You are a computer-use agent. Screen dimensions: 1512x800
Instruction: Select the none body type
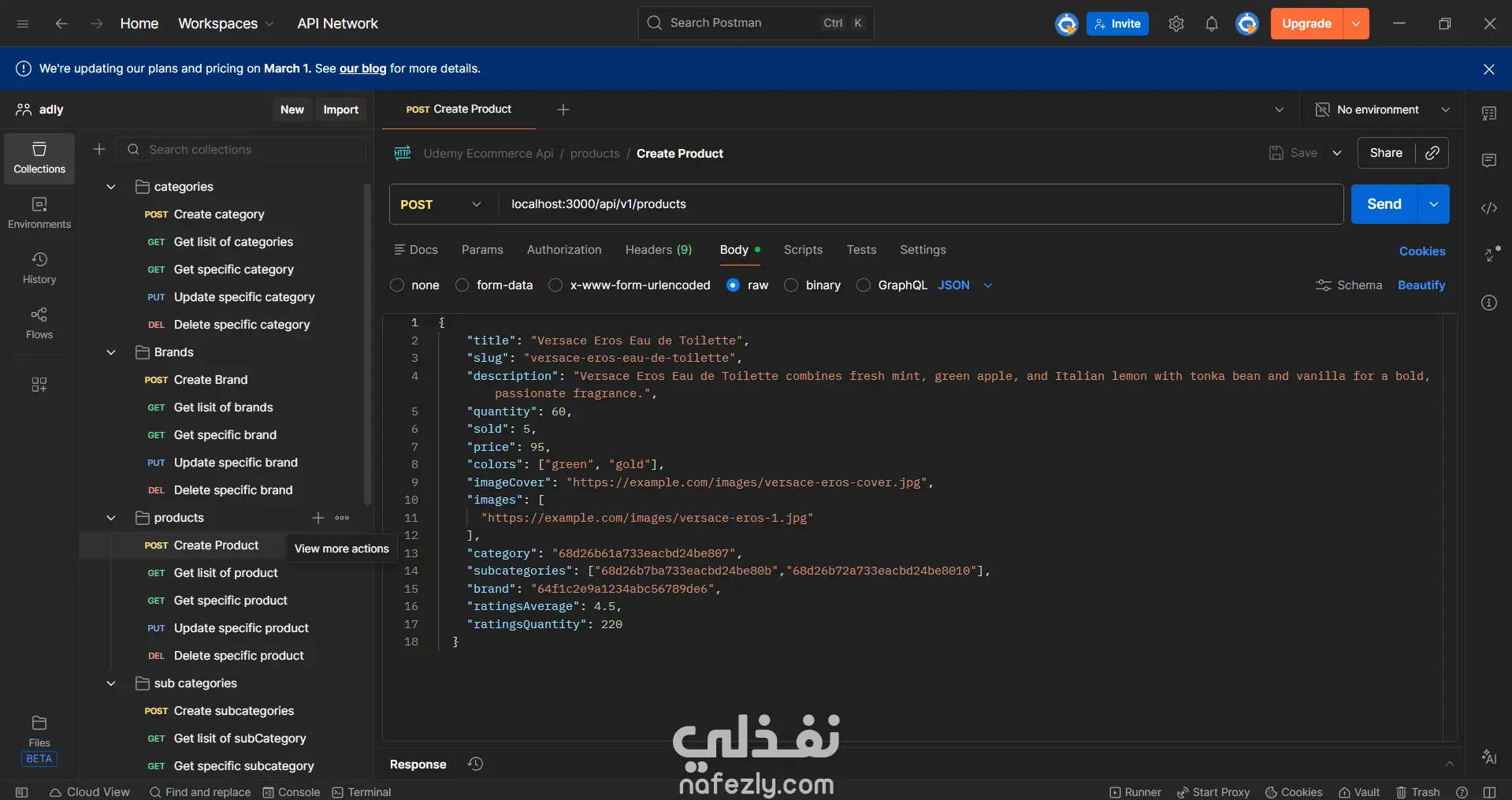(x=397, y=285)
